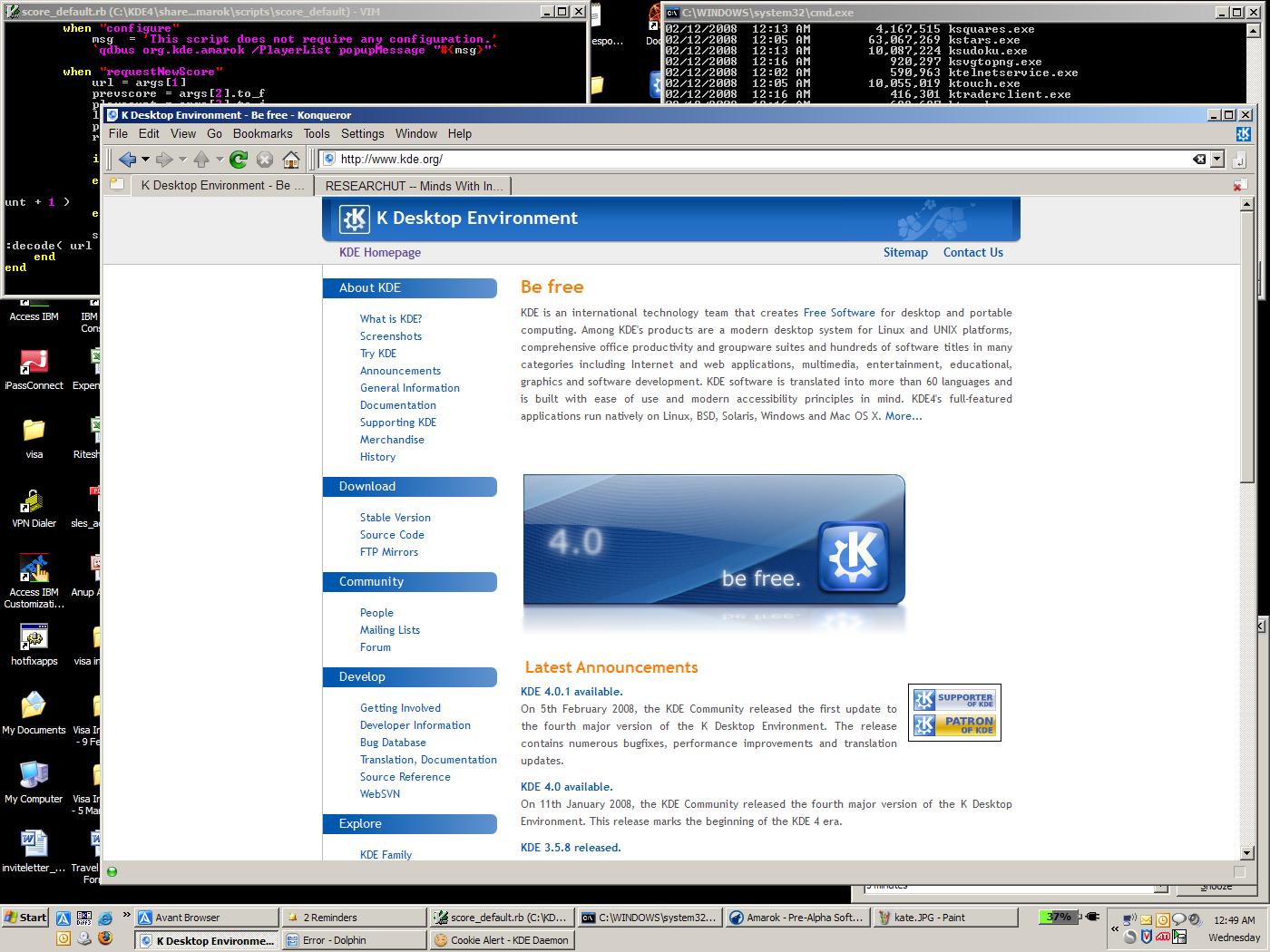This screenshot has height=952, width=1270.
Task: Select the My Computer desktop icon
Action: [x=34, y=781]
